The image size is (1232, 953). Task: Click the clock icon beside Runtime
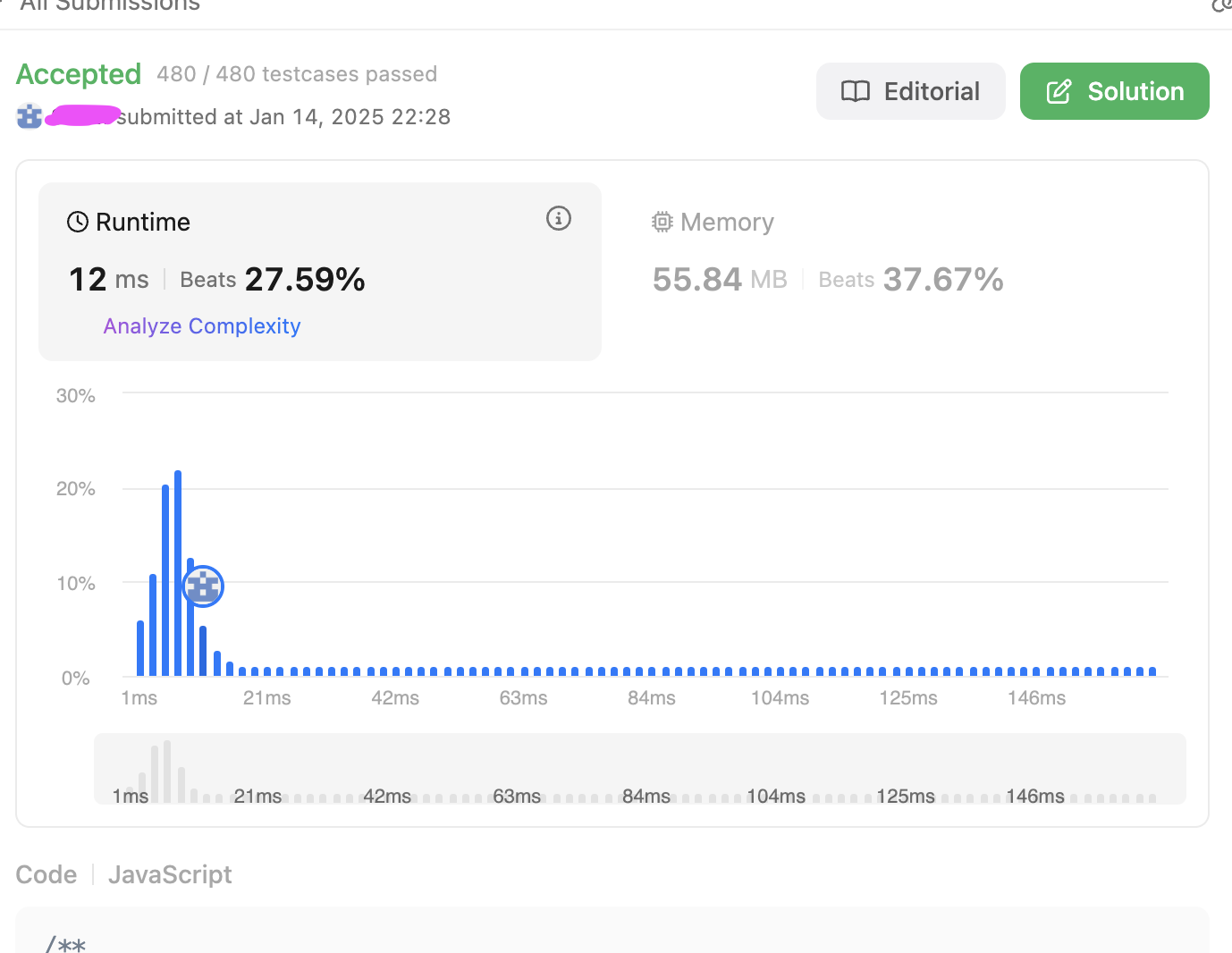tap(78, 222)
